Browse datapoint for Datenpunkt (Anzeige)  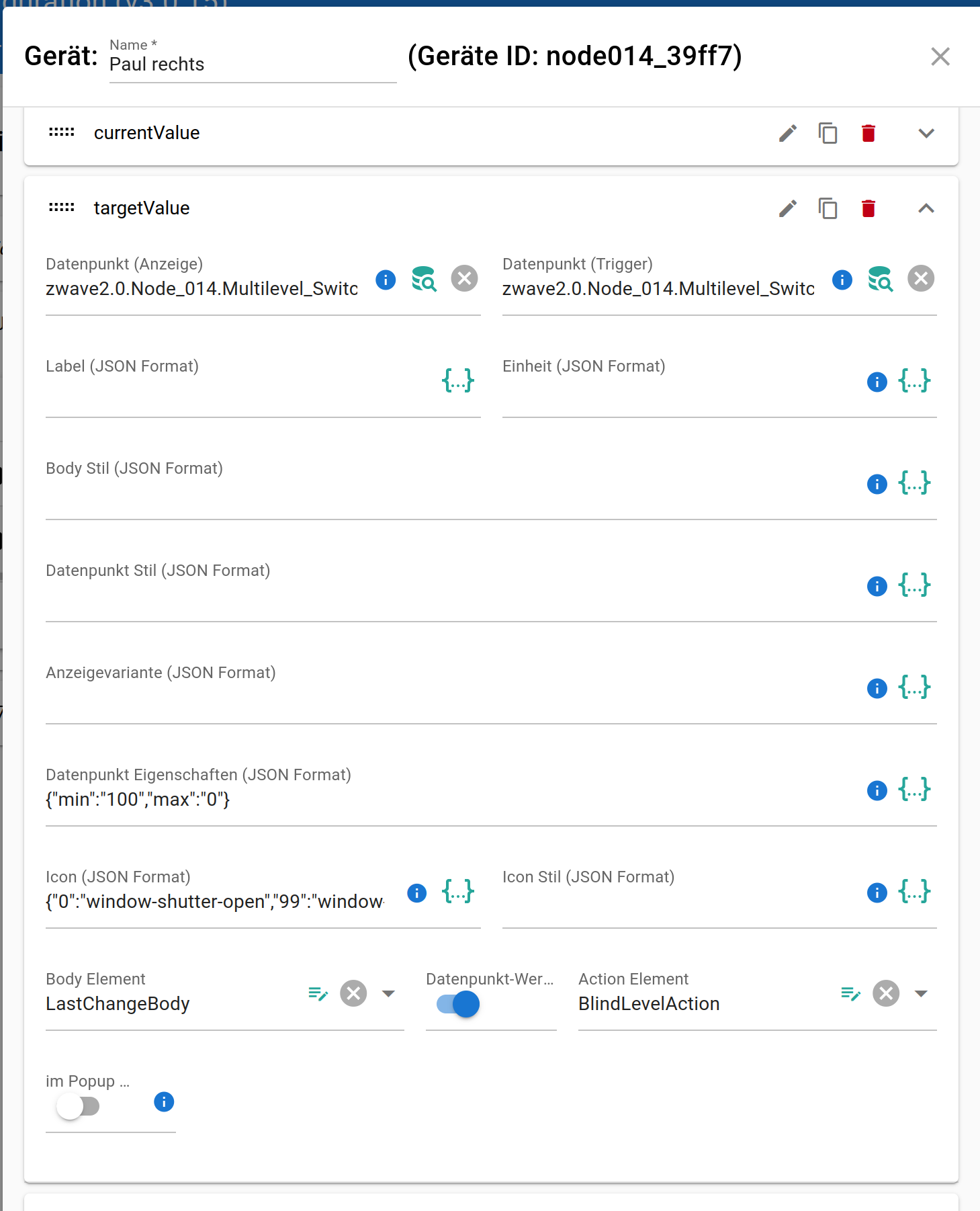(x=424, y=279)
